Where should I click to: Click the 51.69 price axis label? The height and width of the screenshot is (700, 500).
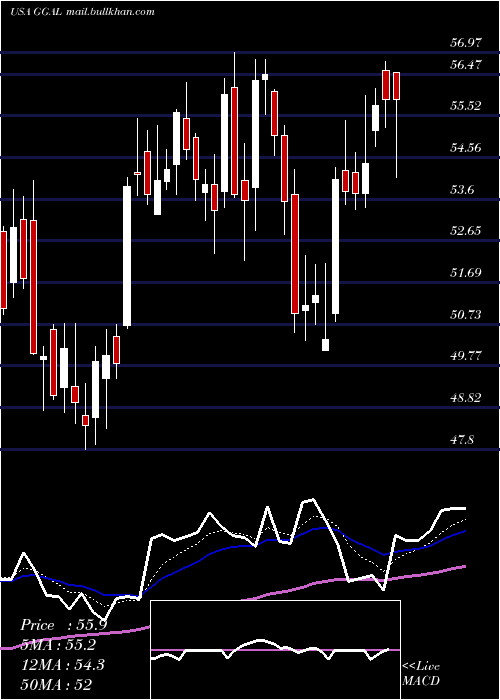point(466,272)
